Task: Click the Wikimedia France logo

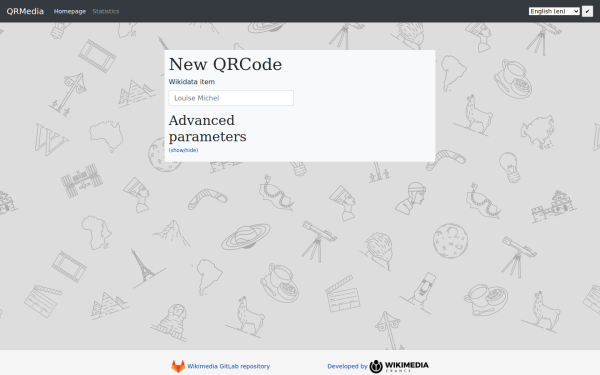Action: (x=399, y=366)
